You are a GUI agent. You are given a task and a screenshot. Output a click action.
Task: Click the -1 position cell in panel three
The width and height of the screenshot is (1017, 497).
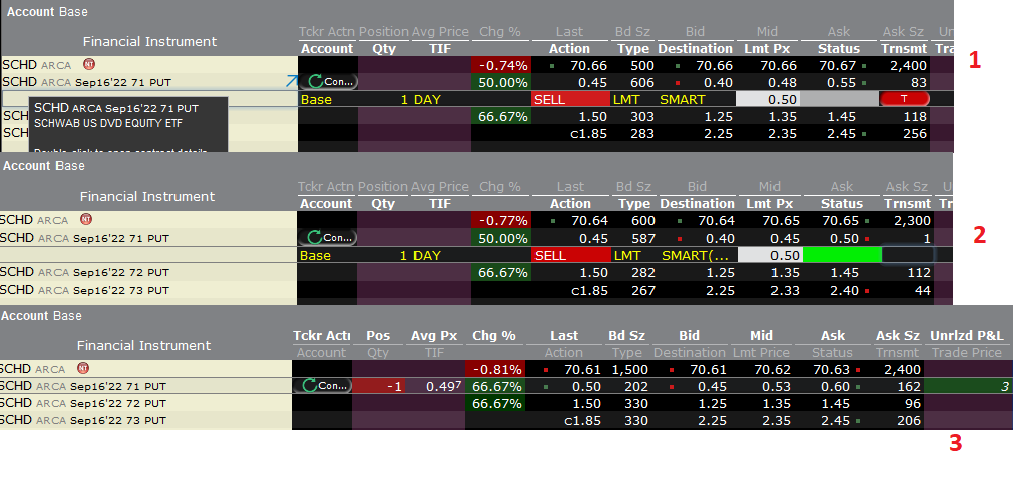pos(378,386)
